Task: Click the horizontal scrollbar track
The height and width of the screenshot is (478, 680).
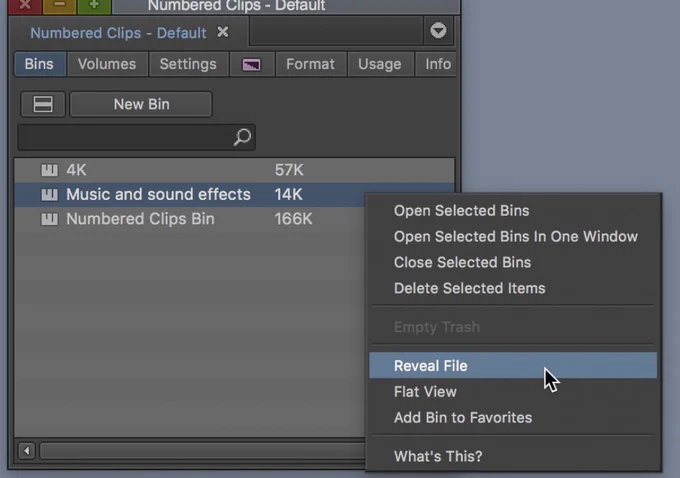Action: pos(202,451)
